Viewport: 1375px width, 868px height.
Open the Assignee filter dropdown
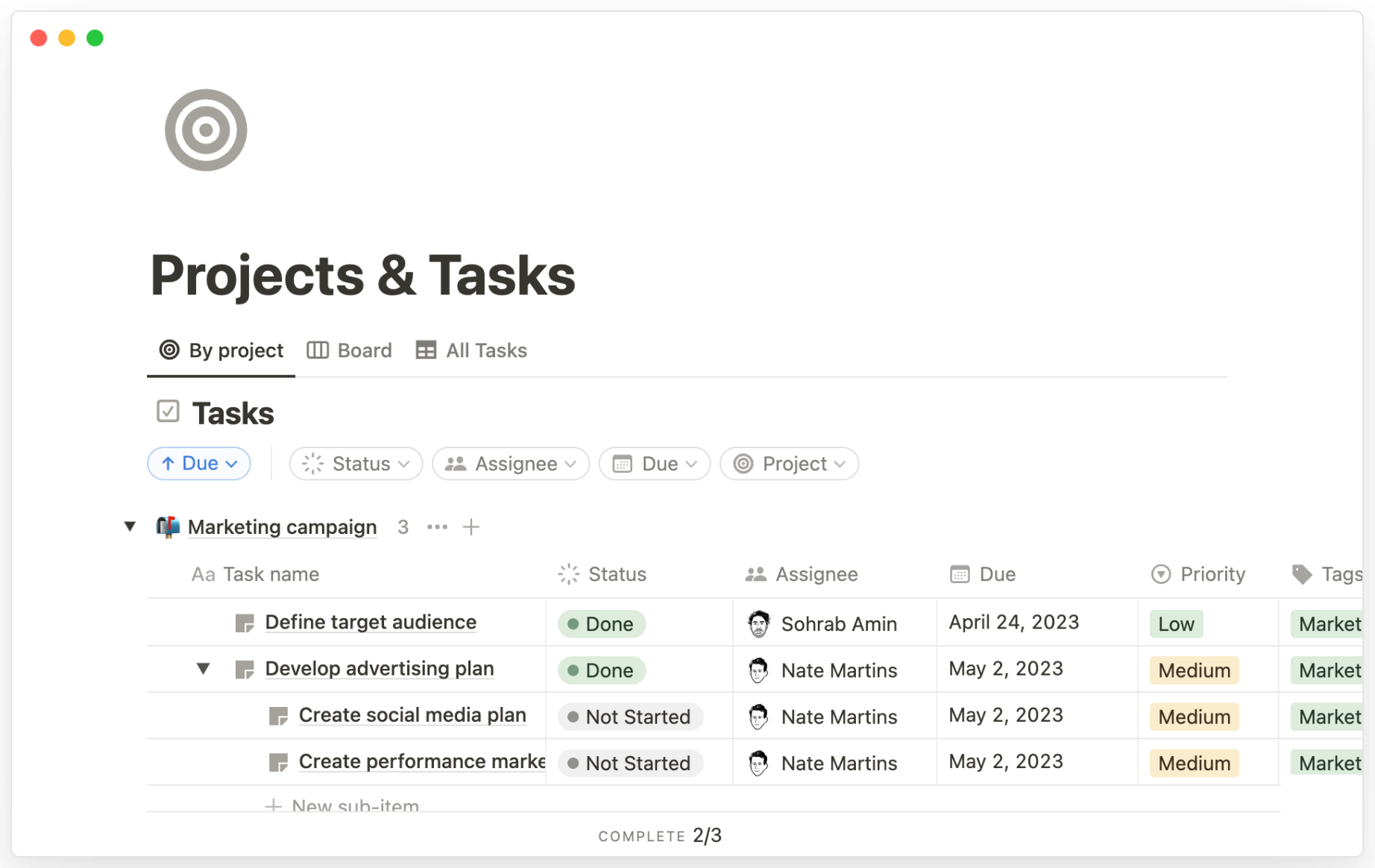(510, 463)
